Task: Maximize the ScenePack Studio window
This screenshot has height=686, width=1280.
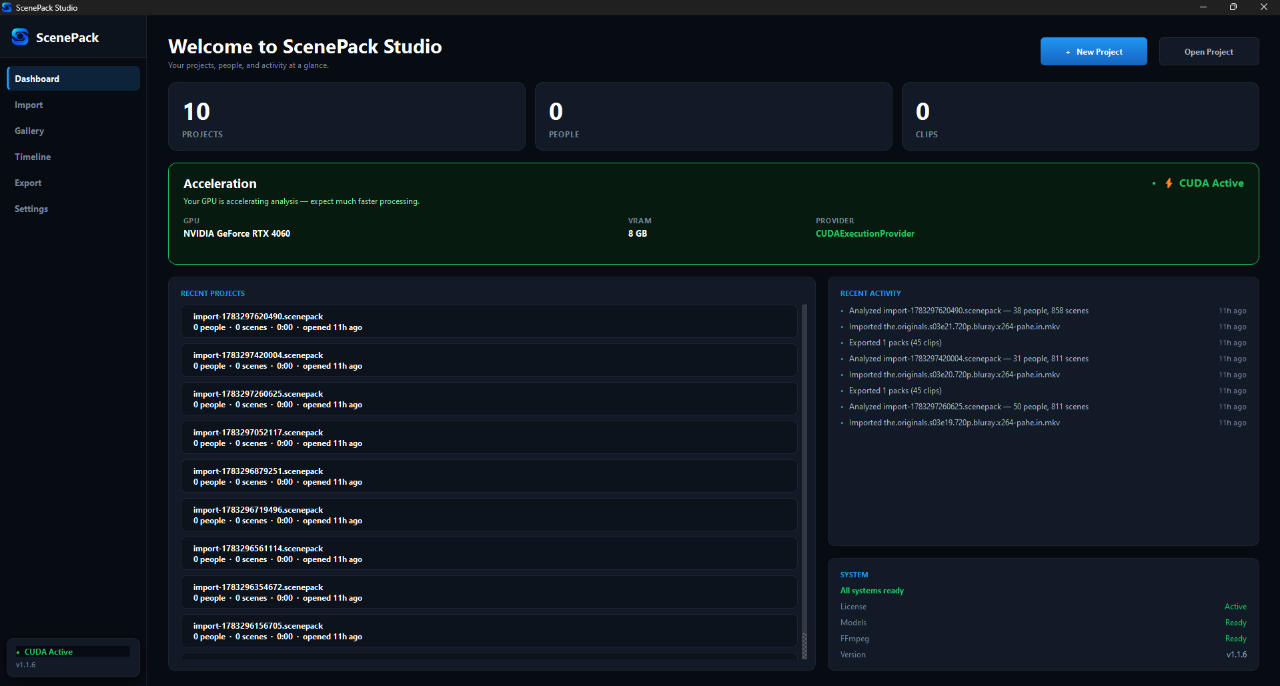Action: (1233, 7)
